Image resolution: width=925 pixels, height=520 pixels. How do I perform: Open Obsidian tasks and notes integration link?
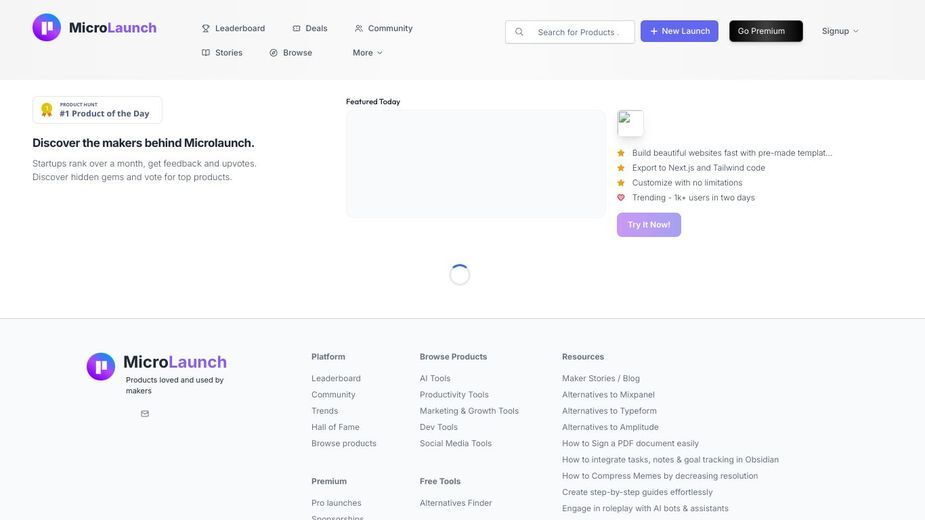(x=670, y=460)
